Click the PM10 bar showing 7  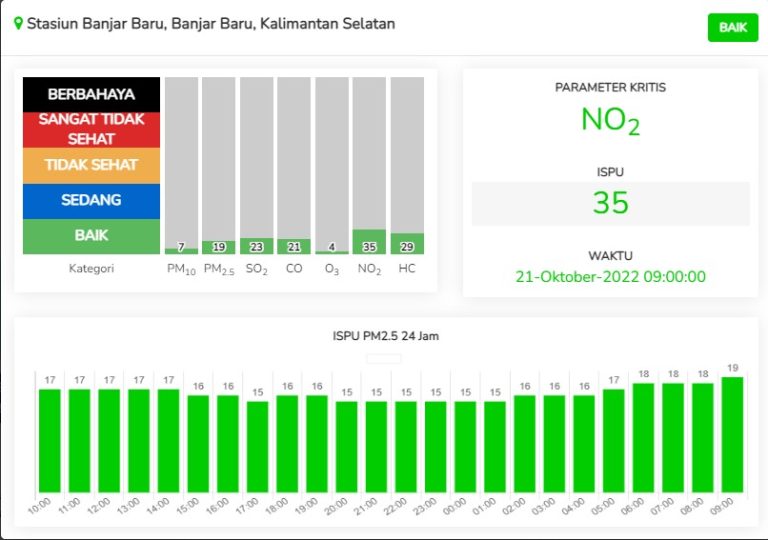click(x=181, y=247)
